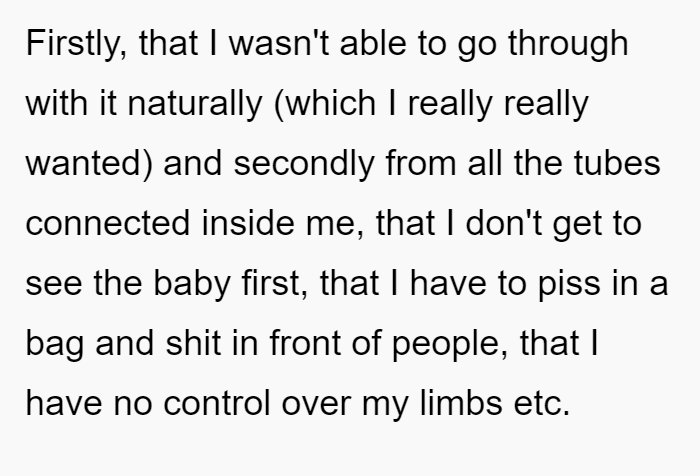Click the word "secondly" in the paragraph

click(304, 163)
